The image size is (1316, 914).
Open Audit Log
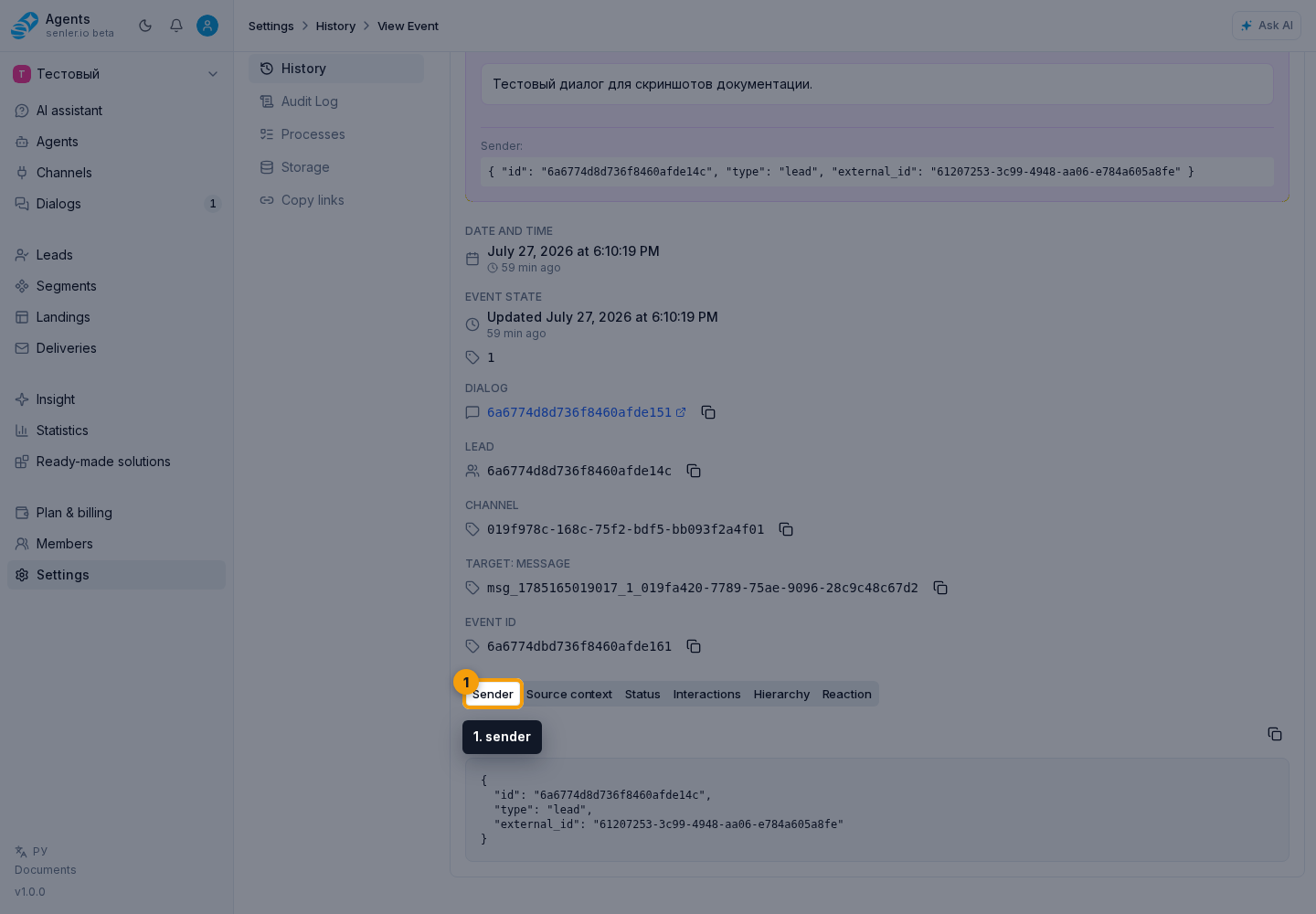(336, 101)
